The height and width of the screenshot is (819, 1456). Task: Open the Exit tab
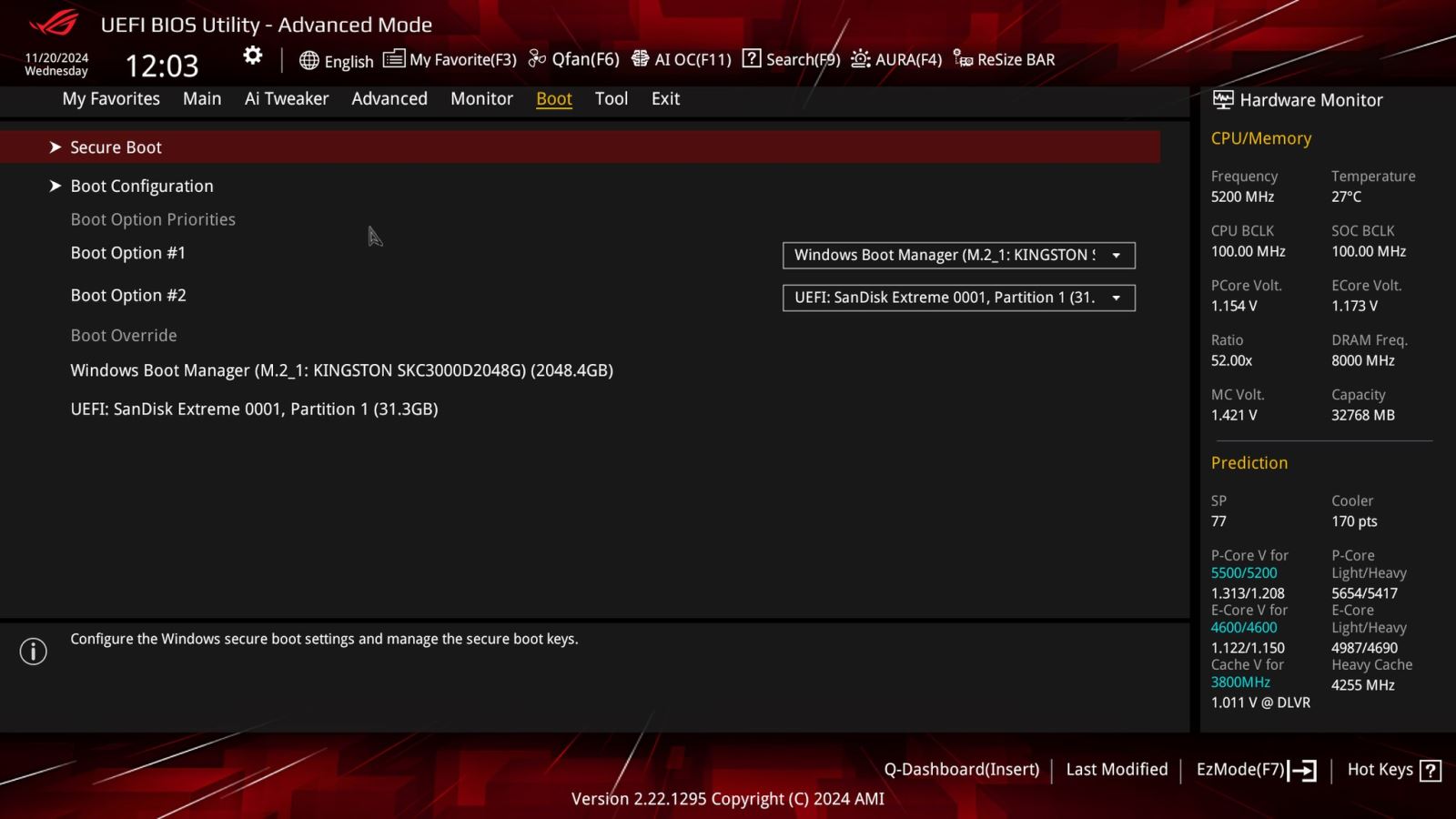click(x=665, y=98)
